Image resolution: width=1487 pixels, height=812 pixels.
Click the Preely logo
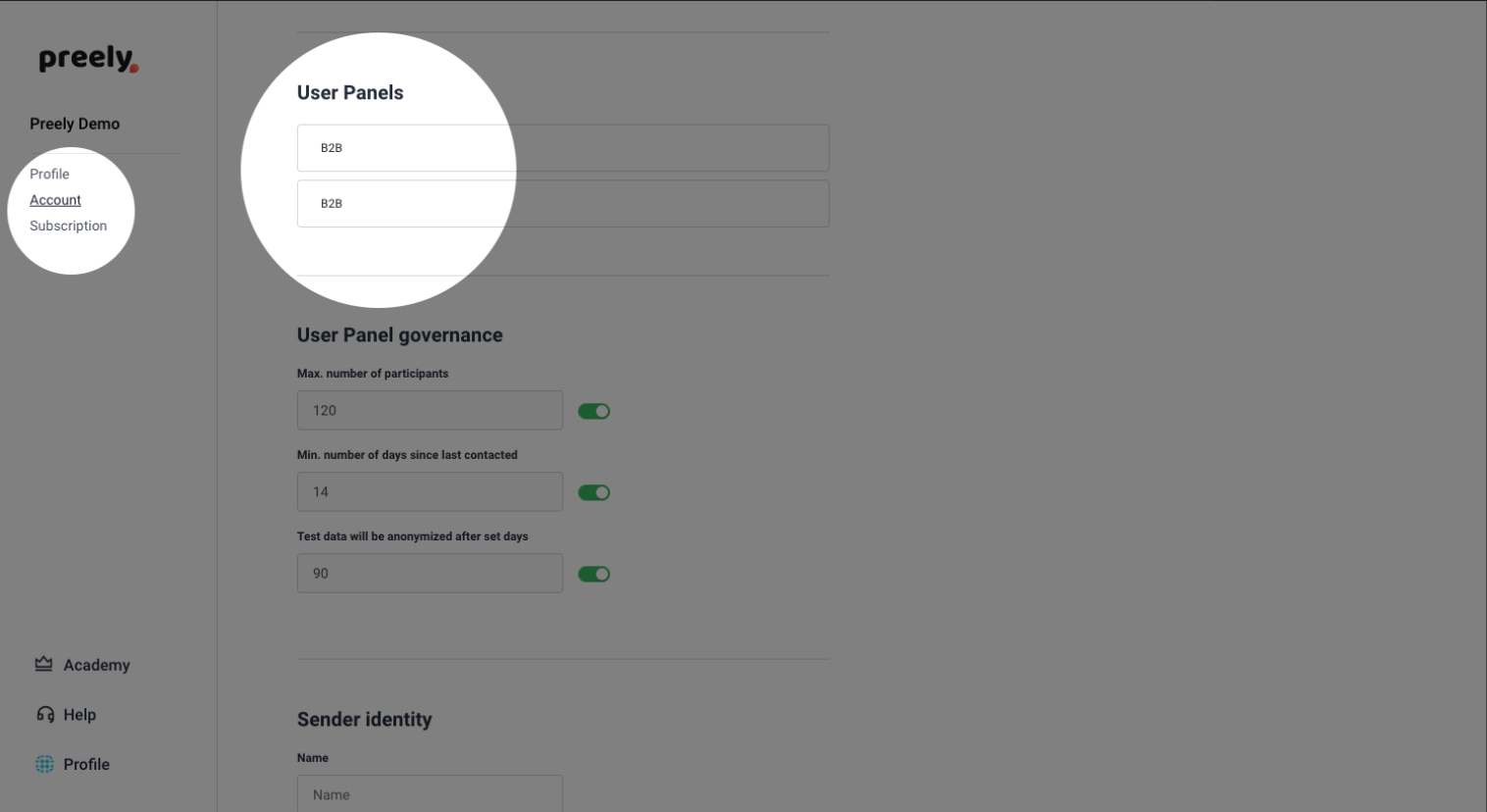tap(88, 59)
